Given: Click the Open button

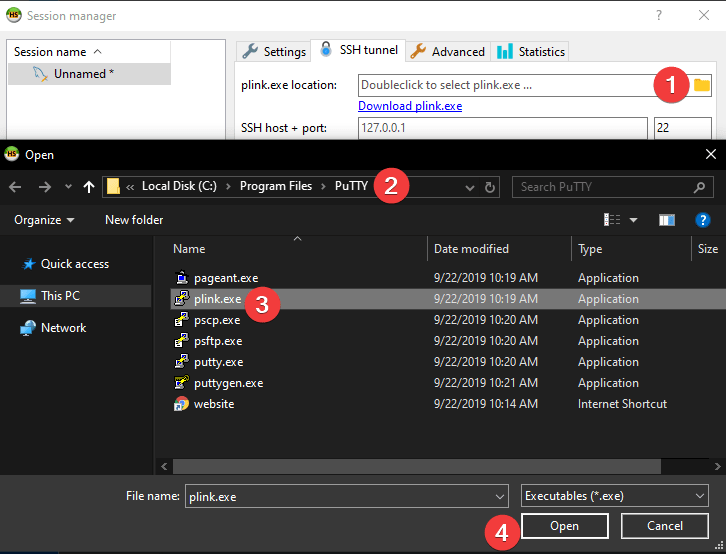Looking at the screenshot, I should pyautogui.click(x=564, y=526).
